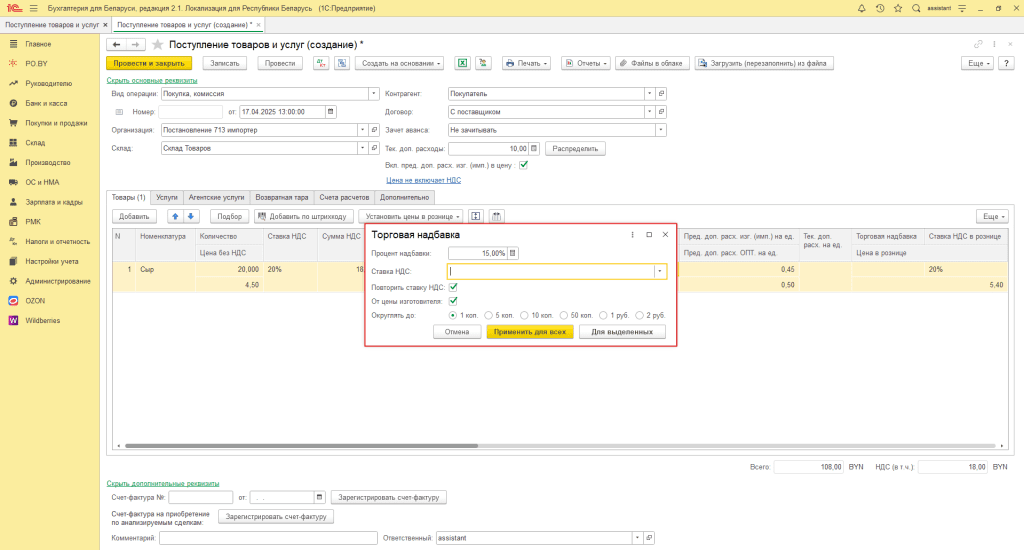
Task: Move row down with blue arrow
Action: coord(191,216)
